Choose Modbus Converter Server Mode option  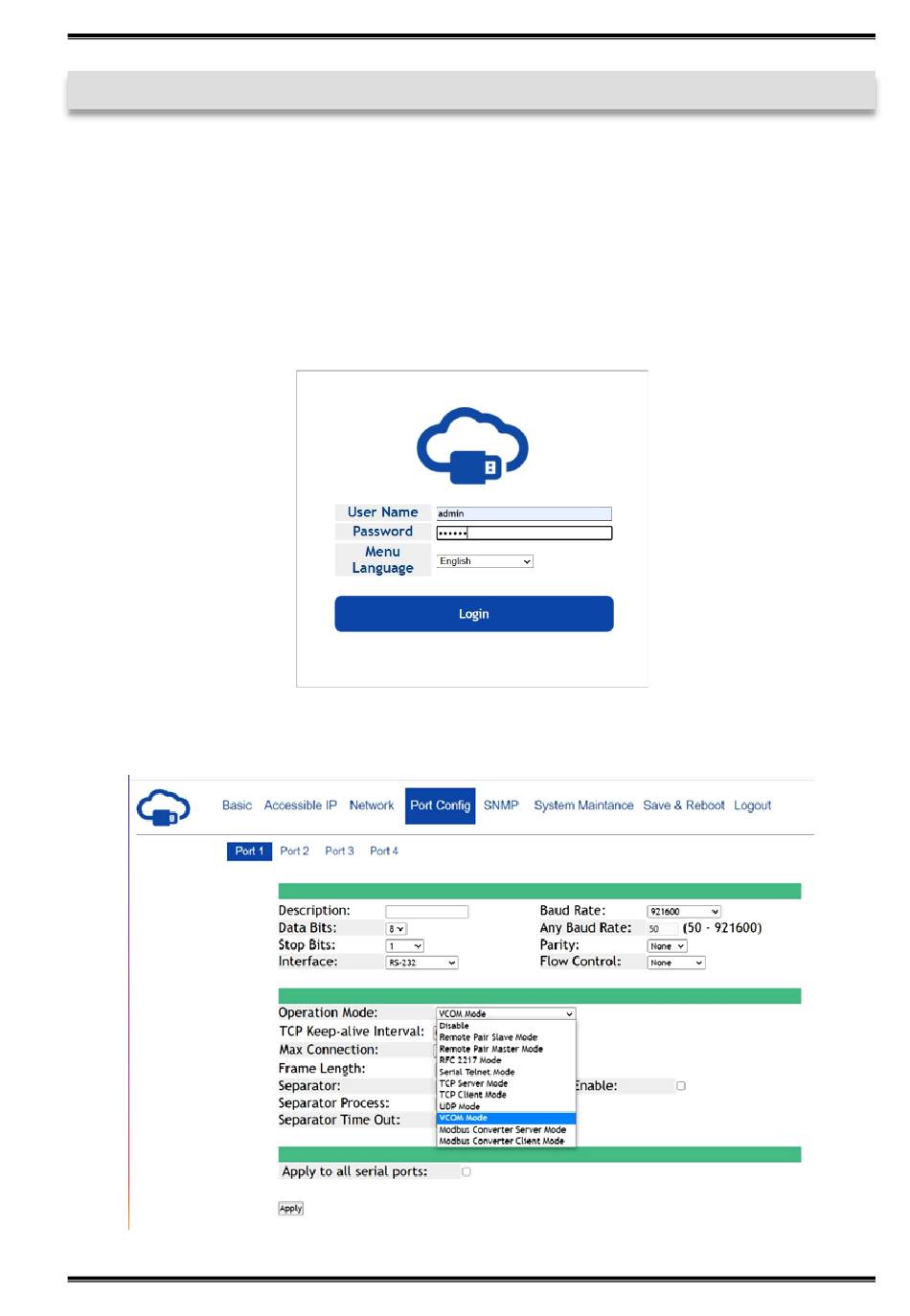[x=502, y=1129]
